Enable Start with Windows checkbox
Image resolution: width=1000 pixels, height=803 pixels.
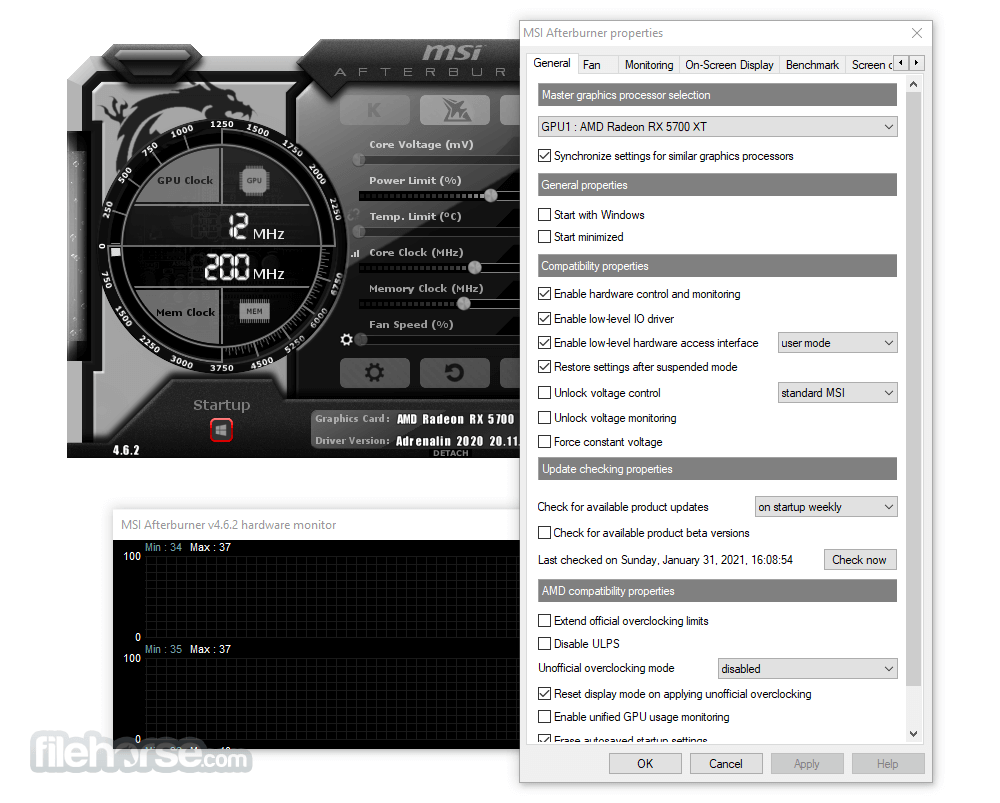tap(591, 215)
